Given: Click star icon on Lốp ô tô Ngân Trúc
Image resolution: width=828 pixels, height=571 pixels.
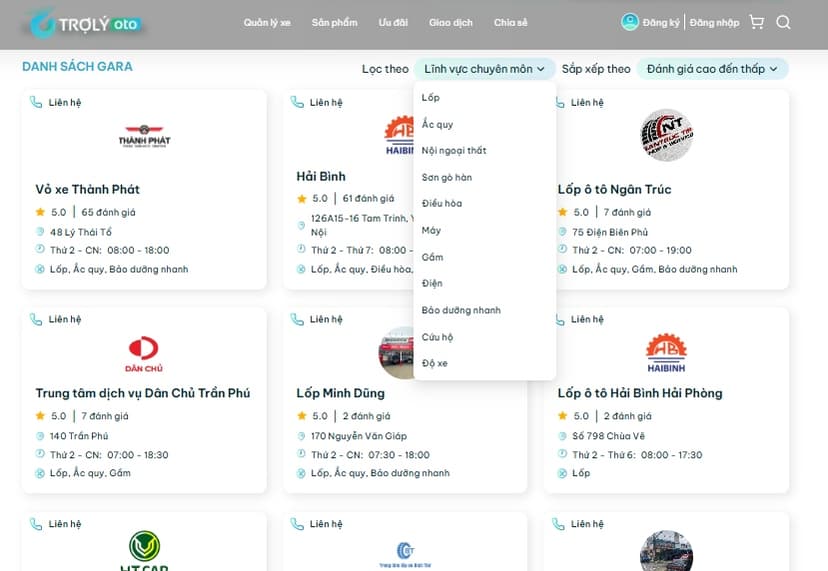Looking at the screenshot, I should (562, 212).
